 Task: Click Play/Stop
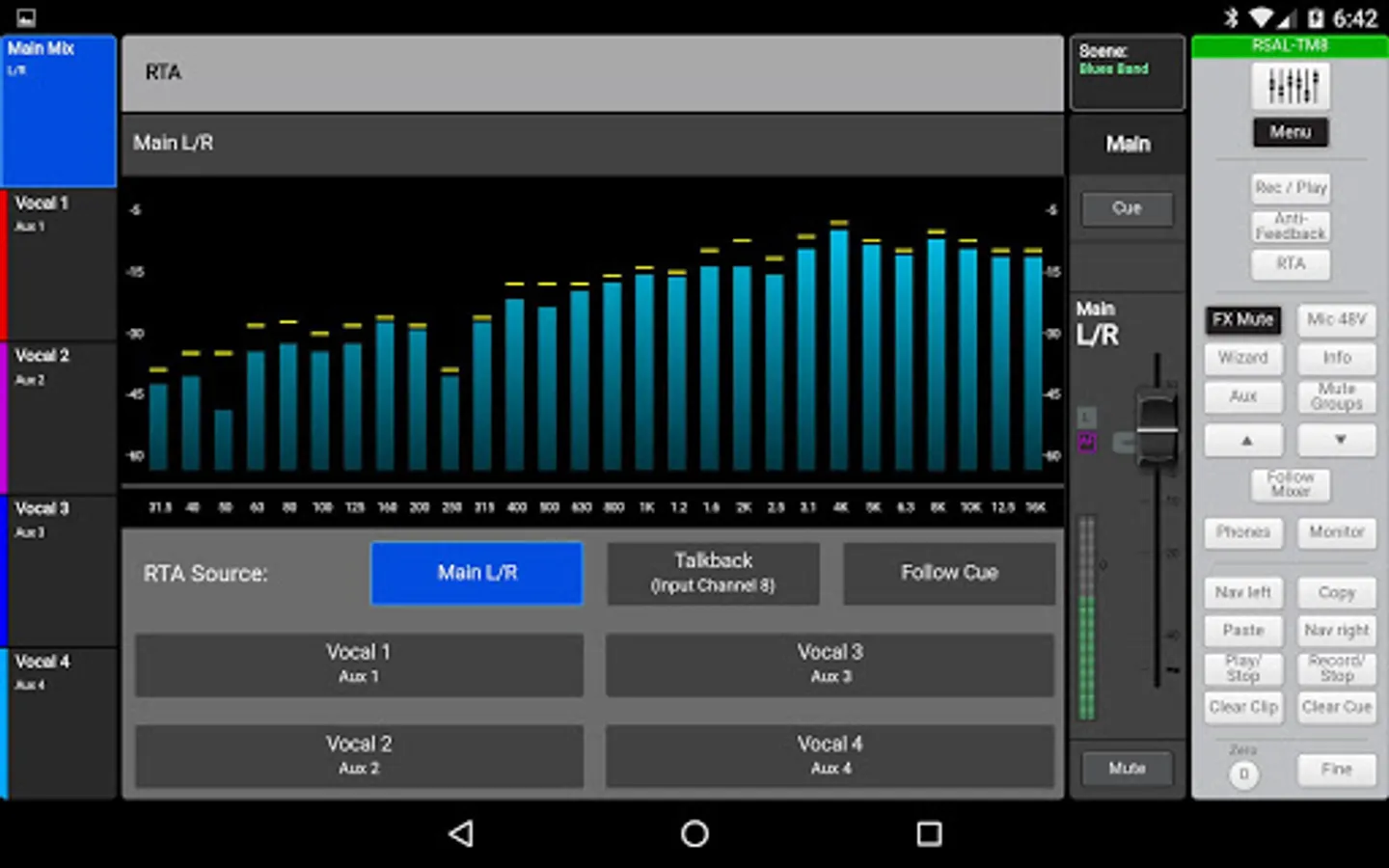(1243, 668)
